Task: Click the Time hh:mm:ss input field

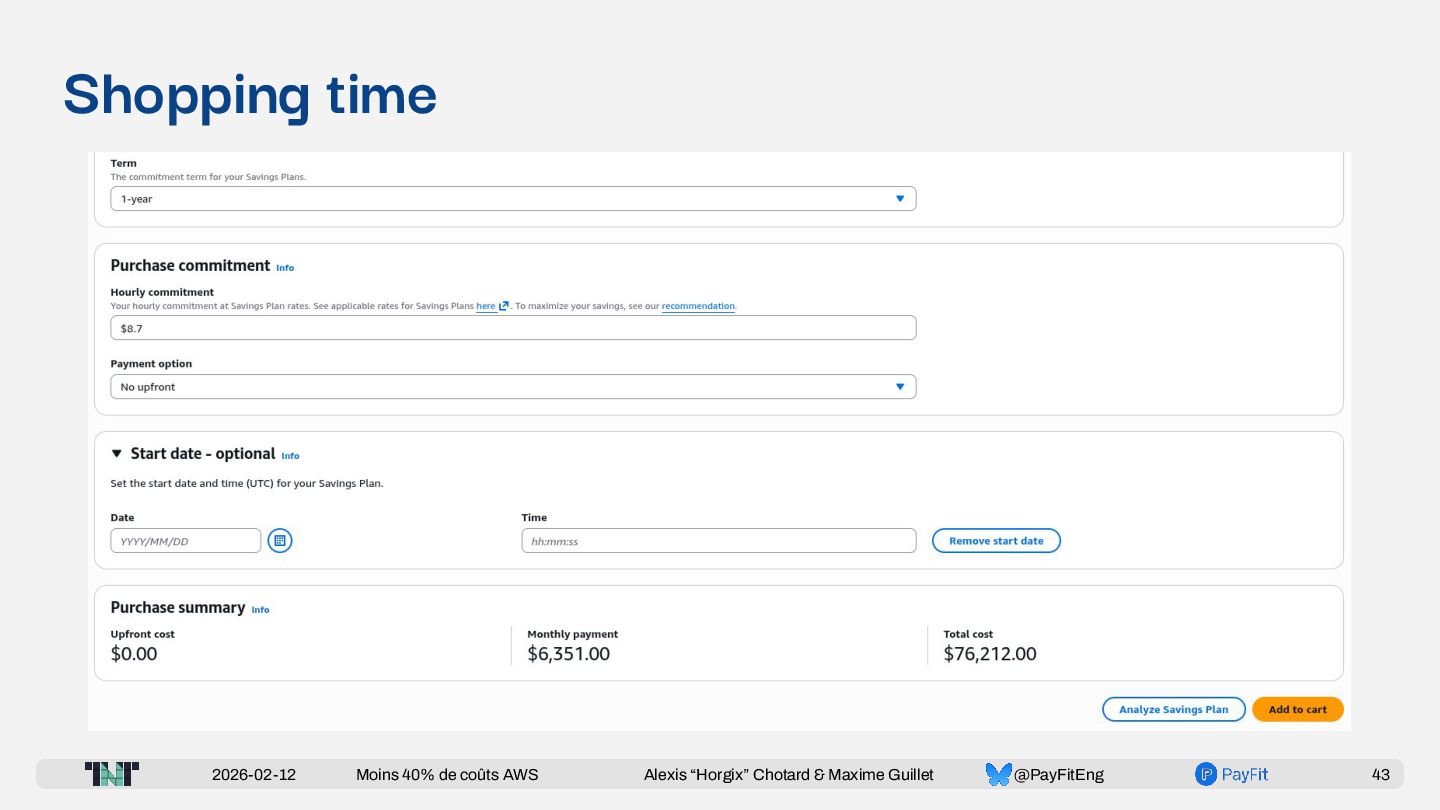Action: point(718,541)
